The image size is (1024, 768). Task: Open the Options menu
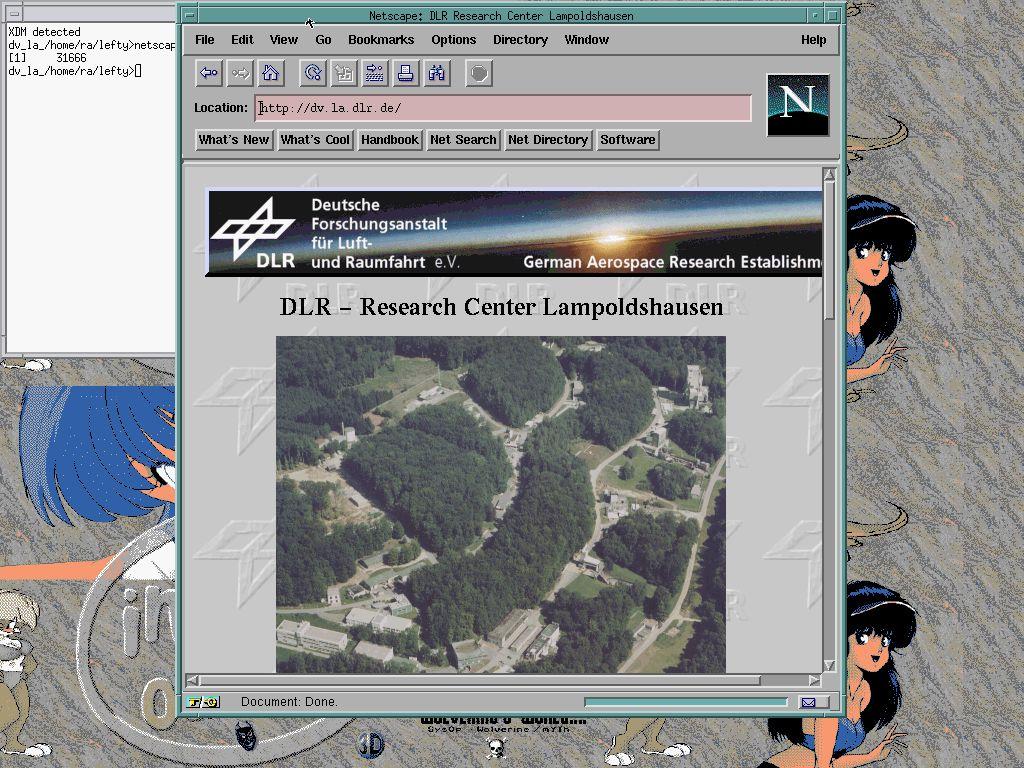point(453,40)
